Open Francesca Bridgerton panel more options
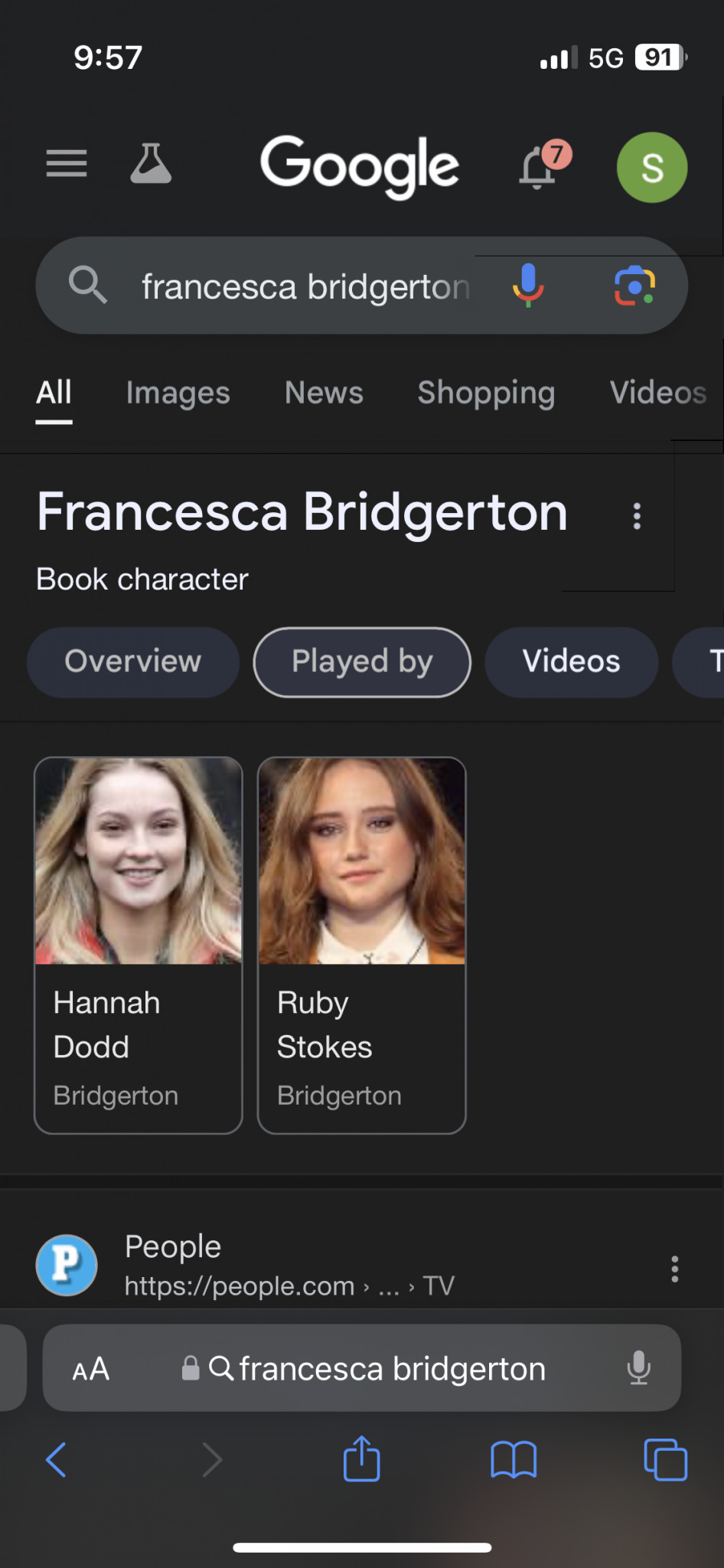Screen dimensions: 724x1568 point(637,516)
